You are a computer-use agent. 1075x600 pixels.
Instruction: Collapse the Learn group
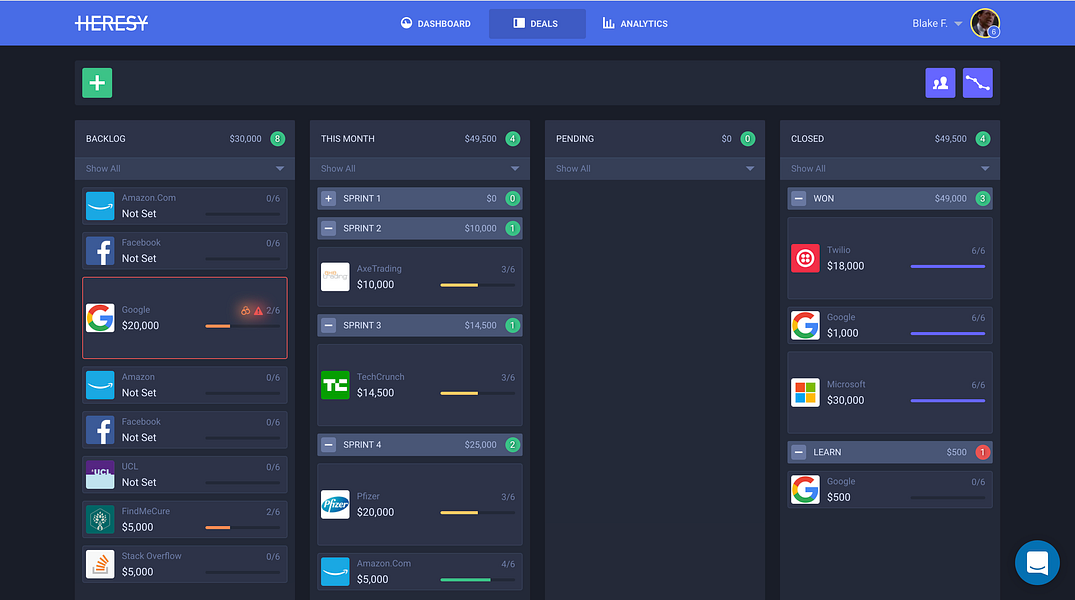click(798, 453)
